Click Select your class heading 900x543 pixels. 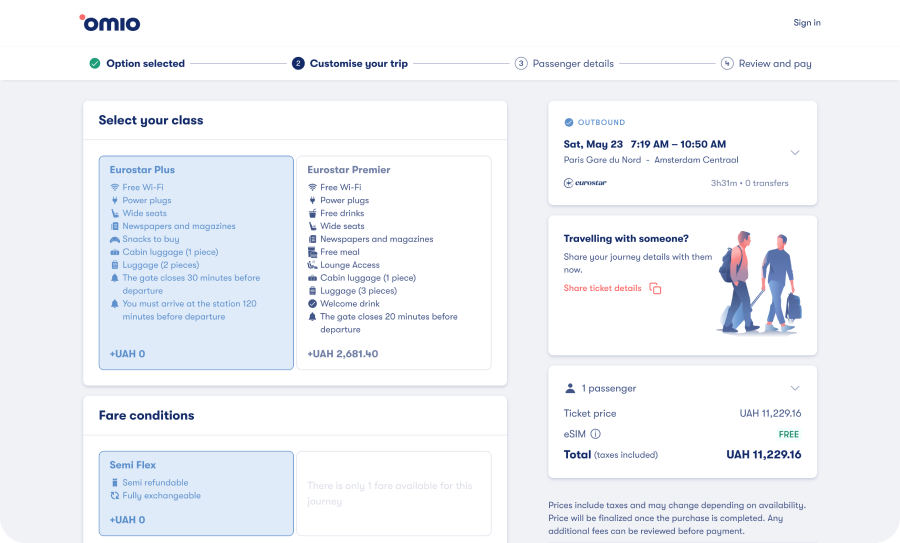[x=151, y=120]
